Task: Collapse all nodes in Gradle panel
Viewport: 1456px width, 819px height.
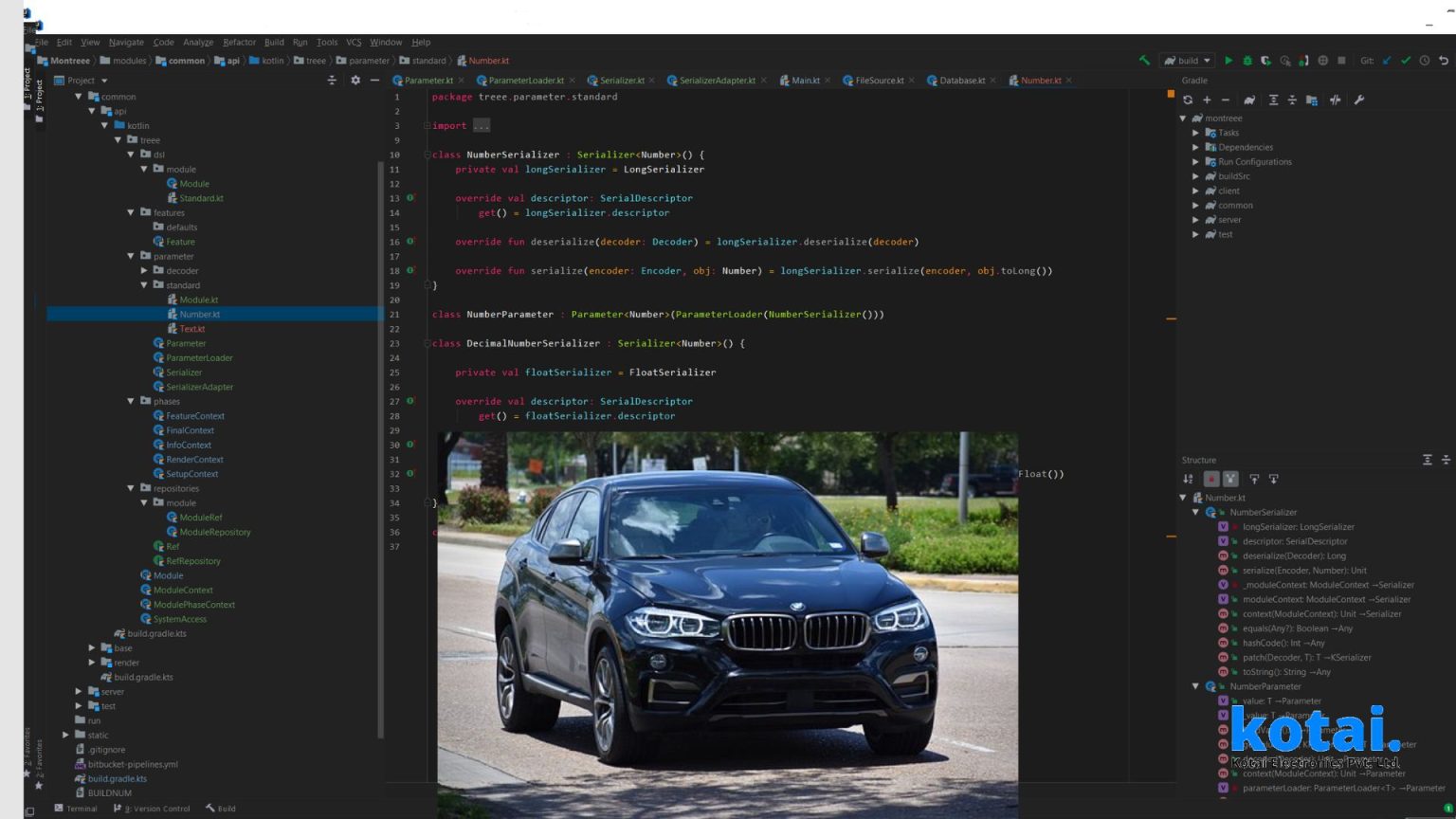Action: click(x=1292, y=100)
